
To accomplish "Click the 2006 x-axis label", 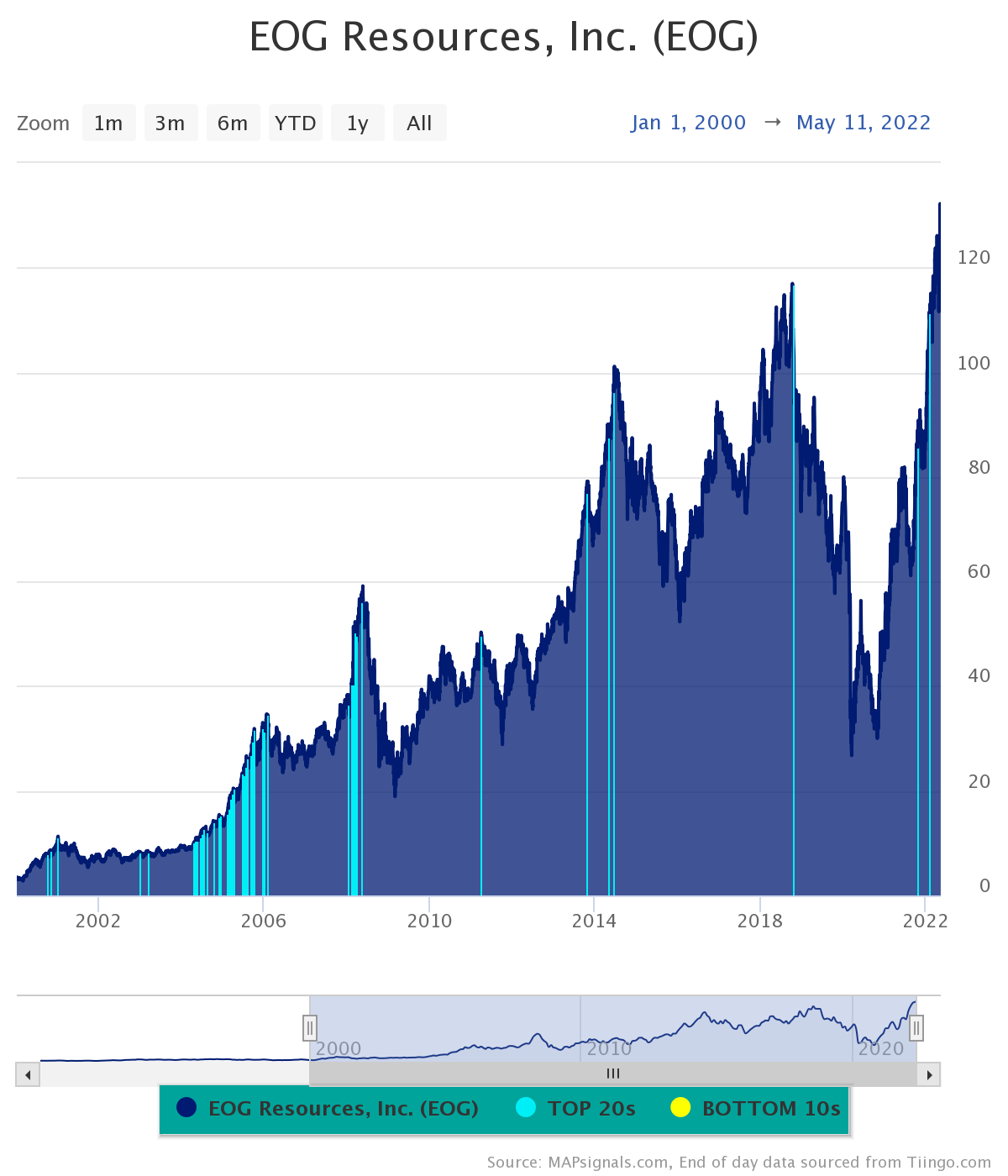I will tap(264, 921).
